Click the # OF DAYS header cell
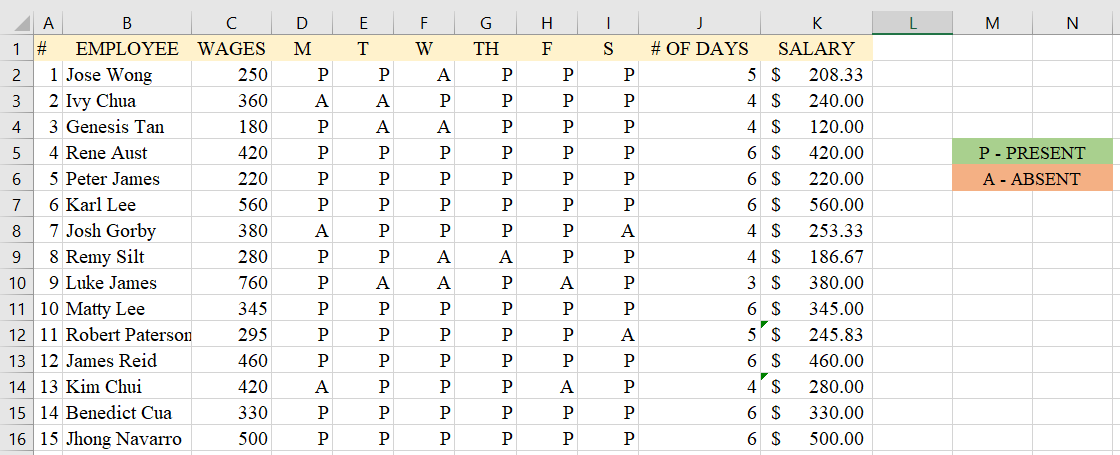This screenshot has width=1120, height=455. (699, 48)
